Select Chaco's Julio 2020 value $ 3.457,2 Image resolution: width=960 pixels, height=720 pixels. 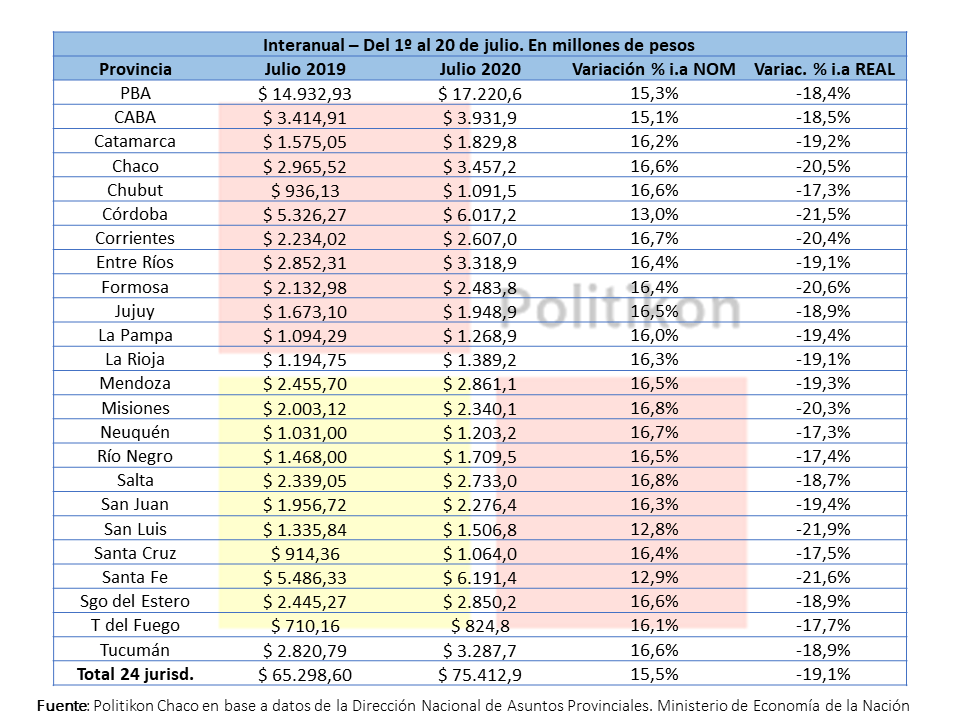(480, 167)
